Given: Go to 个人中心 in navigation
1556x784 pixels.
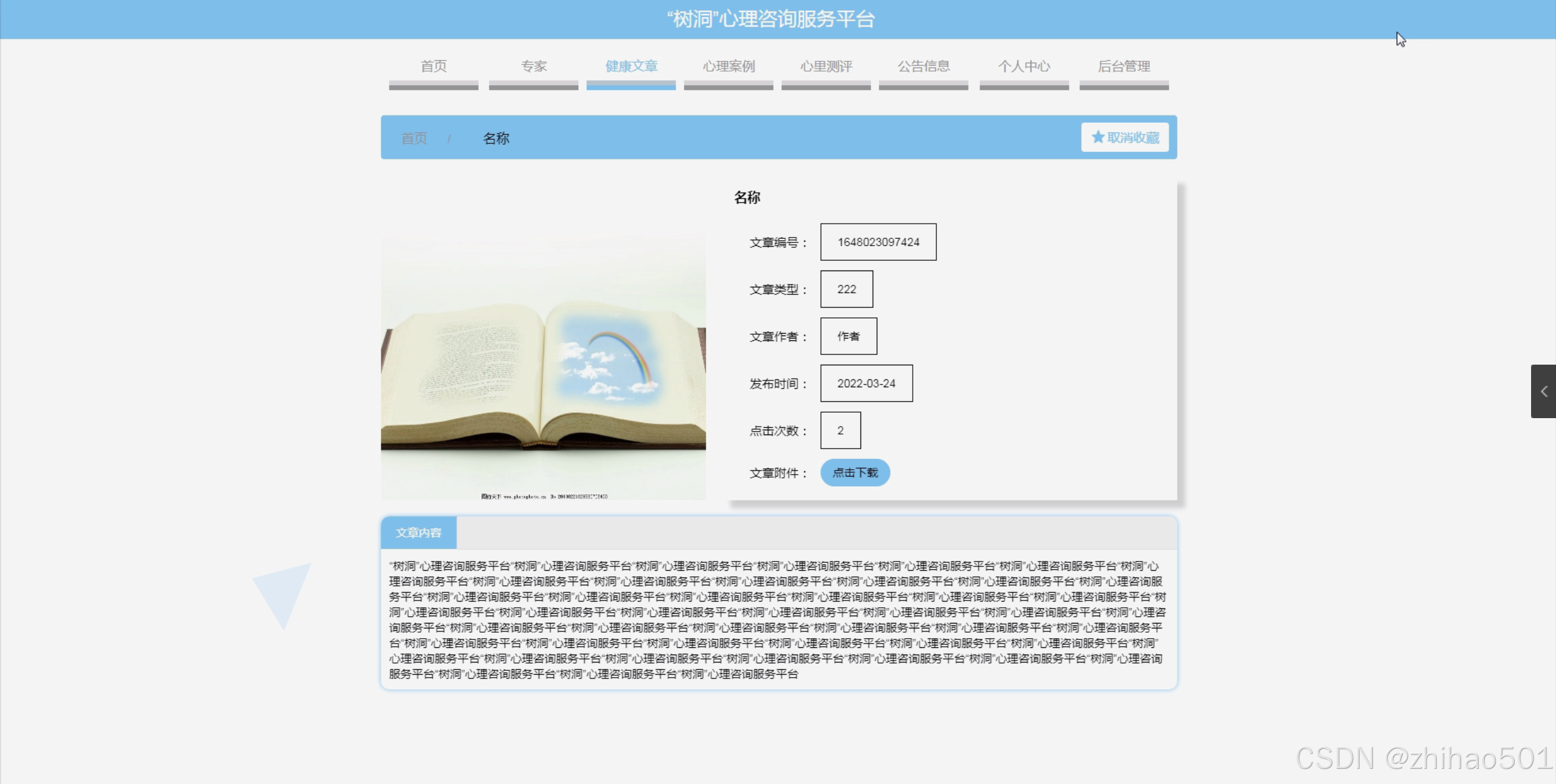Looking at the screenshot, I should click(x=1024, y=66).
